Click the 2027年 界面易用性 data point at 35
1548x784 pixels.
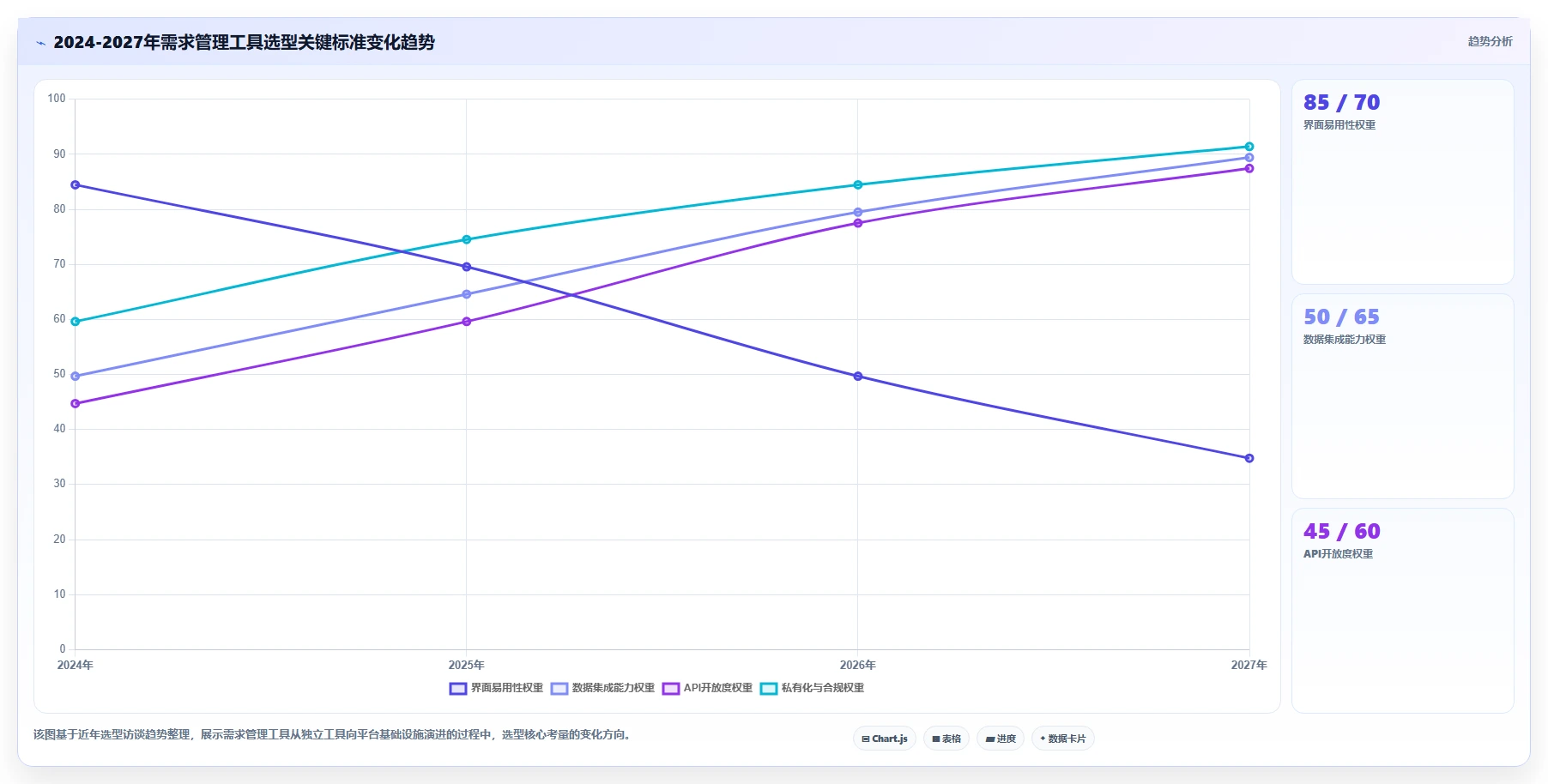1249,458
